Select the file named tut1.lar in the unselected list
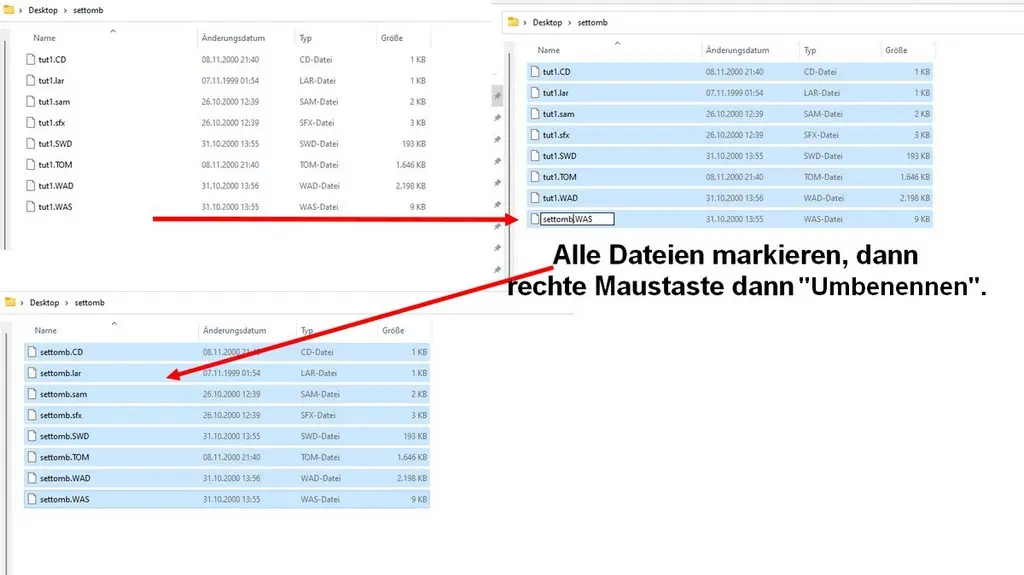 (x=51, y=80)
